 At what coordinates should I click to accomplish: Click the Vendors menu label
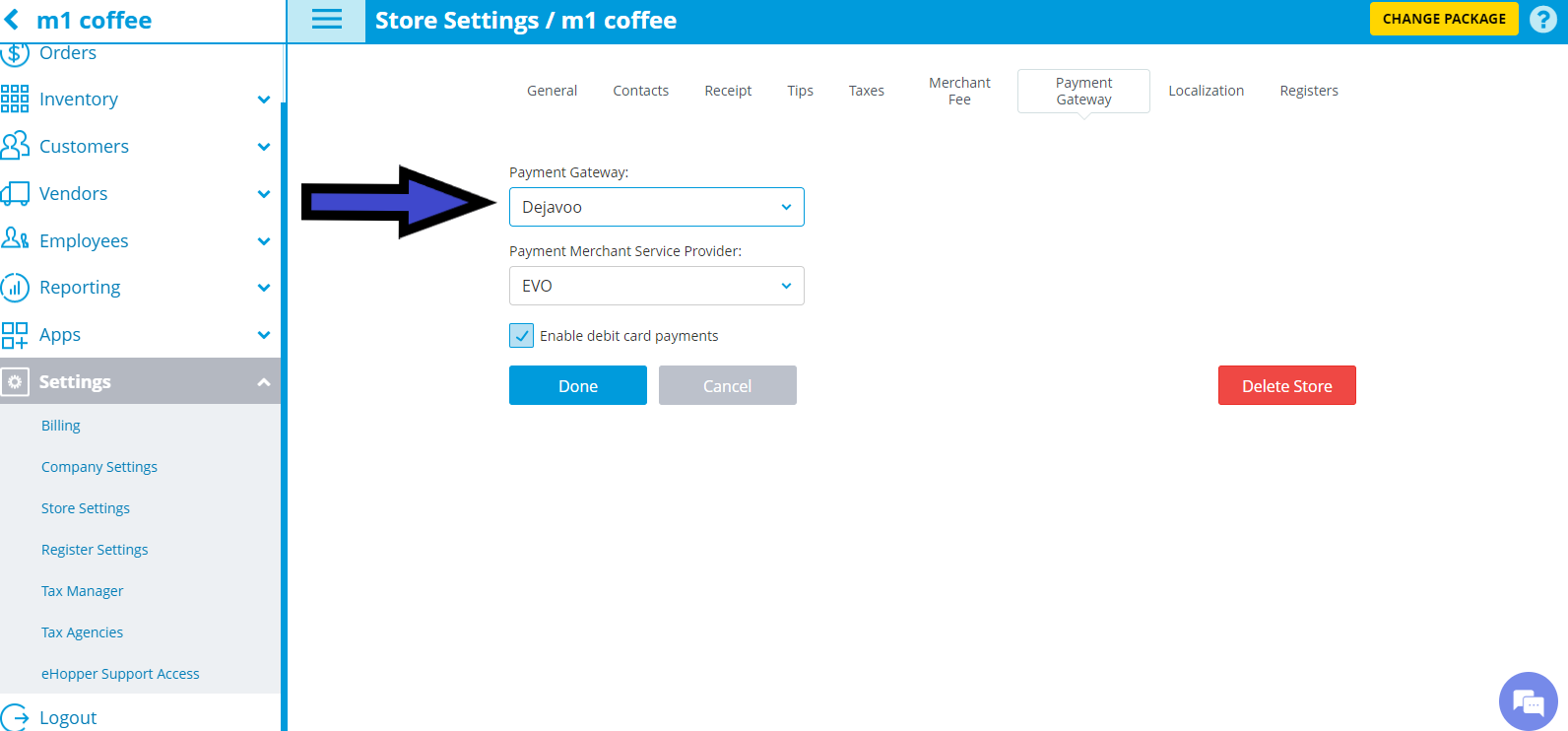[x=74, y=194]
